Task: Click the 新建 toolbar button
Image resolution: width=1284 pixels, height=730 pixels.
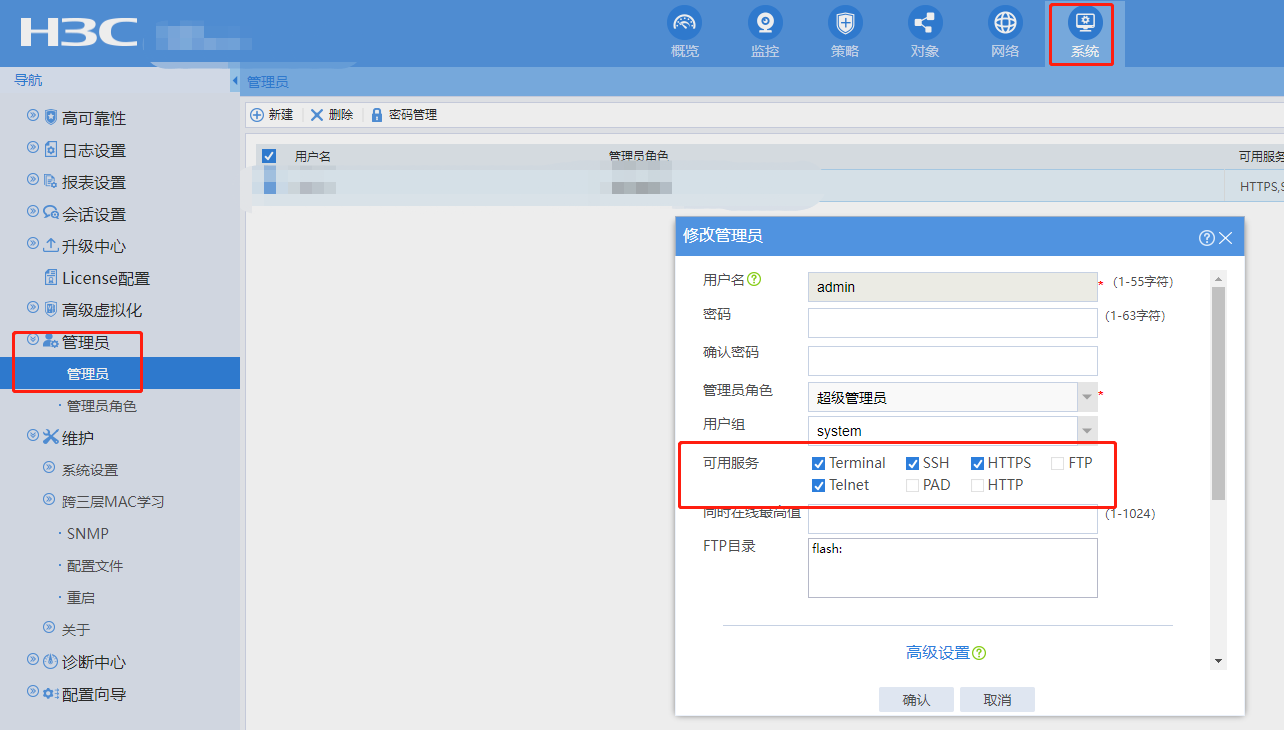Action: coord(272,115)
